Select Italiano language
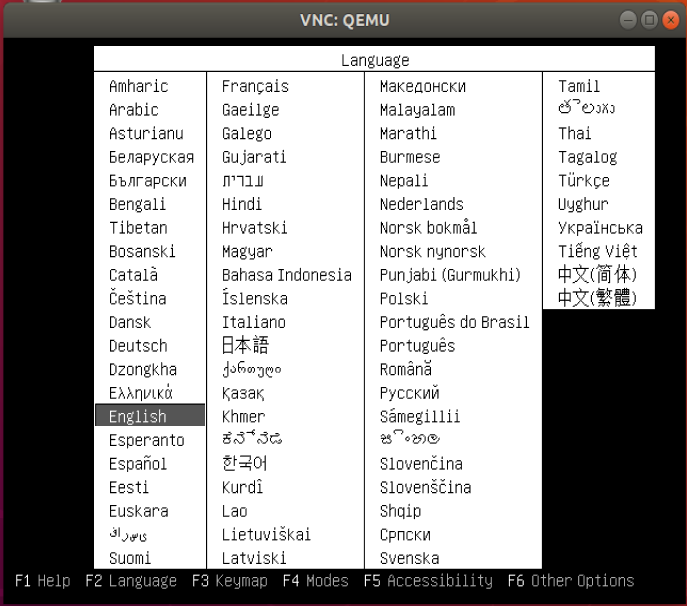 point(254,322)
